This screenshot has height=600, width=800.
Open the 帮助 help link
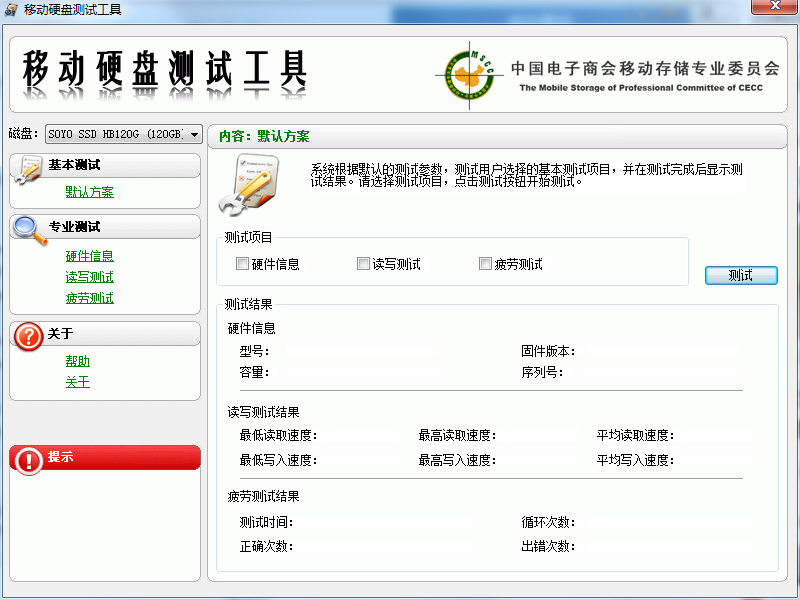(78, 361)
